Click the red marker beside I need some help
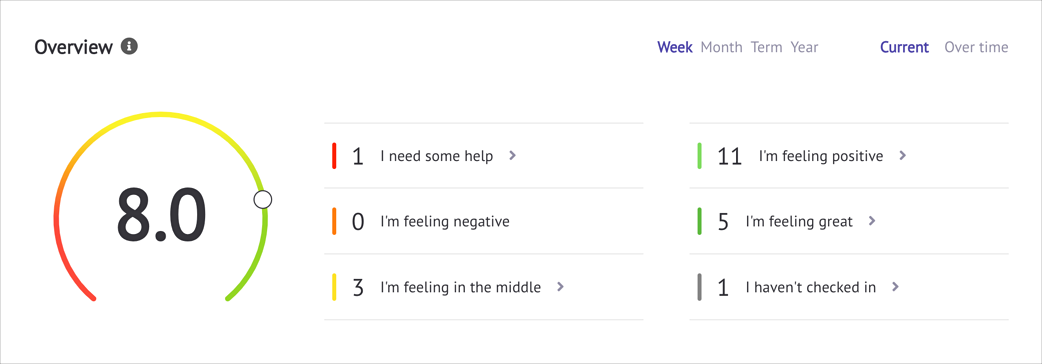 334,156
